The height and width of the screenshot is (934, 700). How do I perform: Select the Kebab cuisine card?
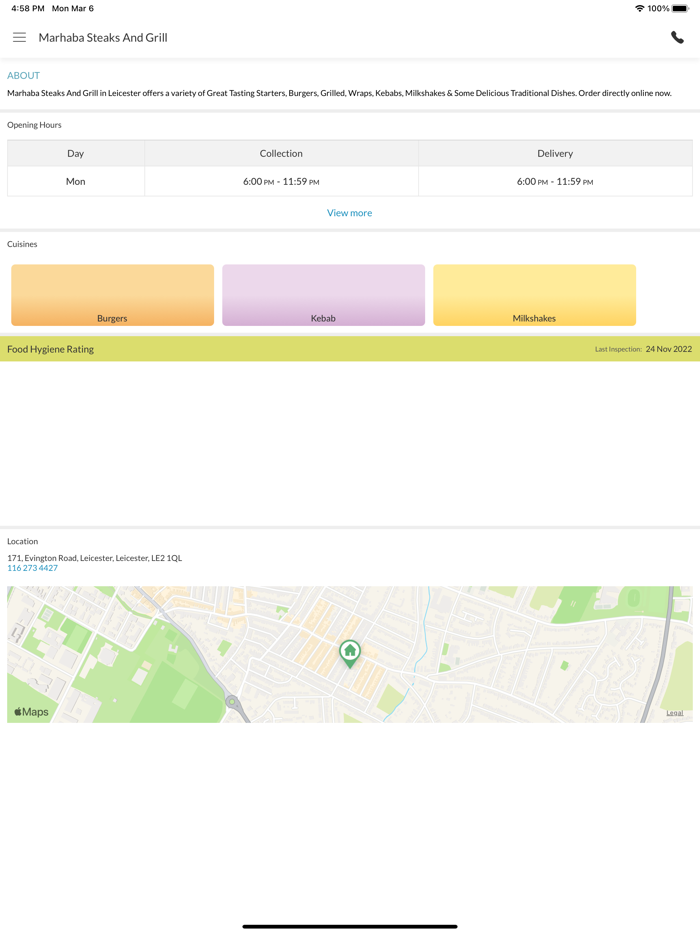(323, 295)
